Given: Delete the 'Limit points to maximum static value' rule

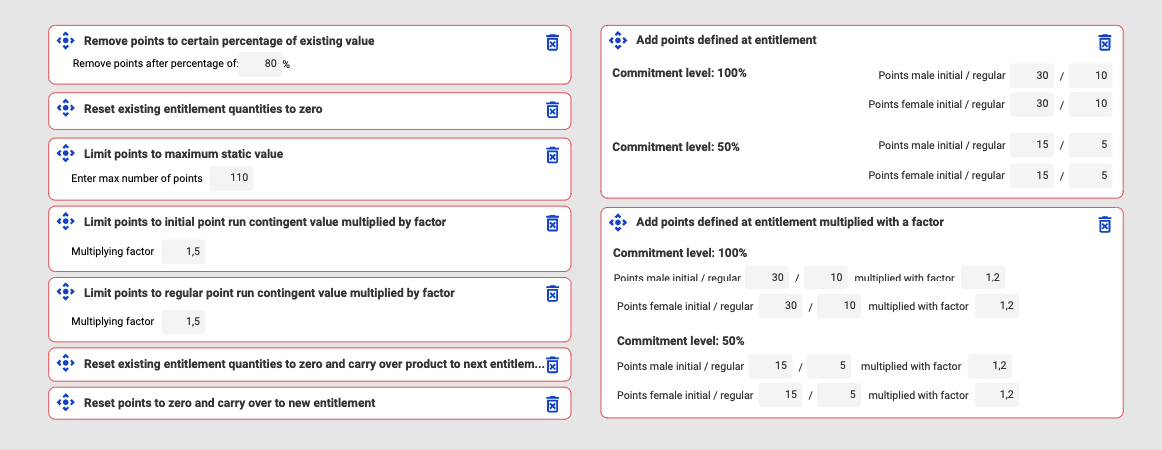Looking at the screenshot, I should click(552, 155).
